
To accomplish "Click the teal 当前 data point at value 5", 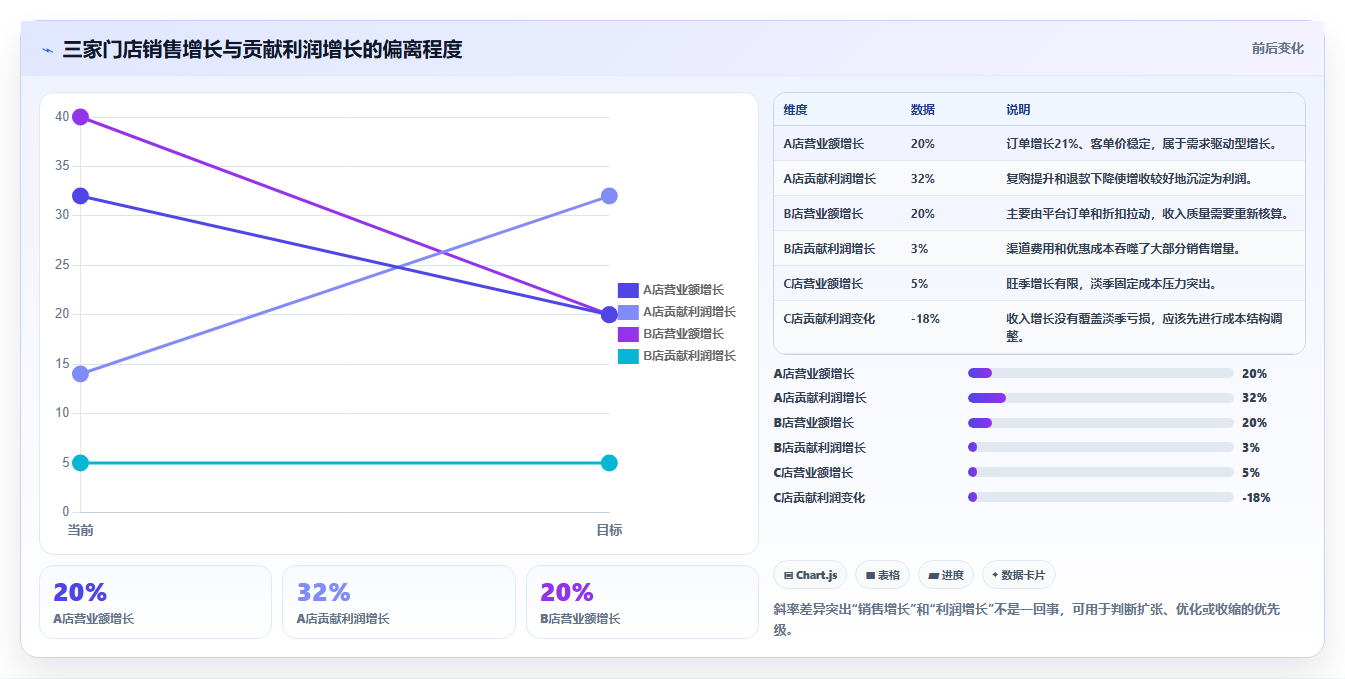I will [81, 463].
